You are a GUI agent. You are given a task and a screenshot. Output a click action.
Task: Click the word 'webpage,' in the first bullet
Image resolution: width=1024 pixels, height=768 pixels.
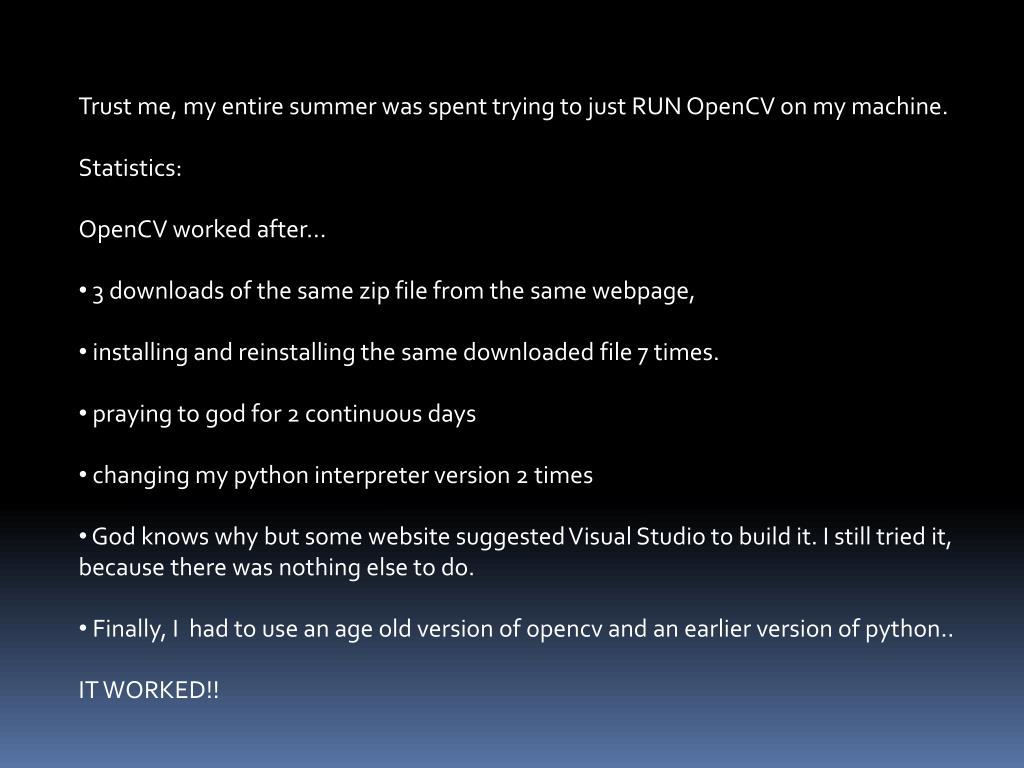[x=643, y=291]
